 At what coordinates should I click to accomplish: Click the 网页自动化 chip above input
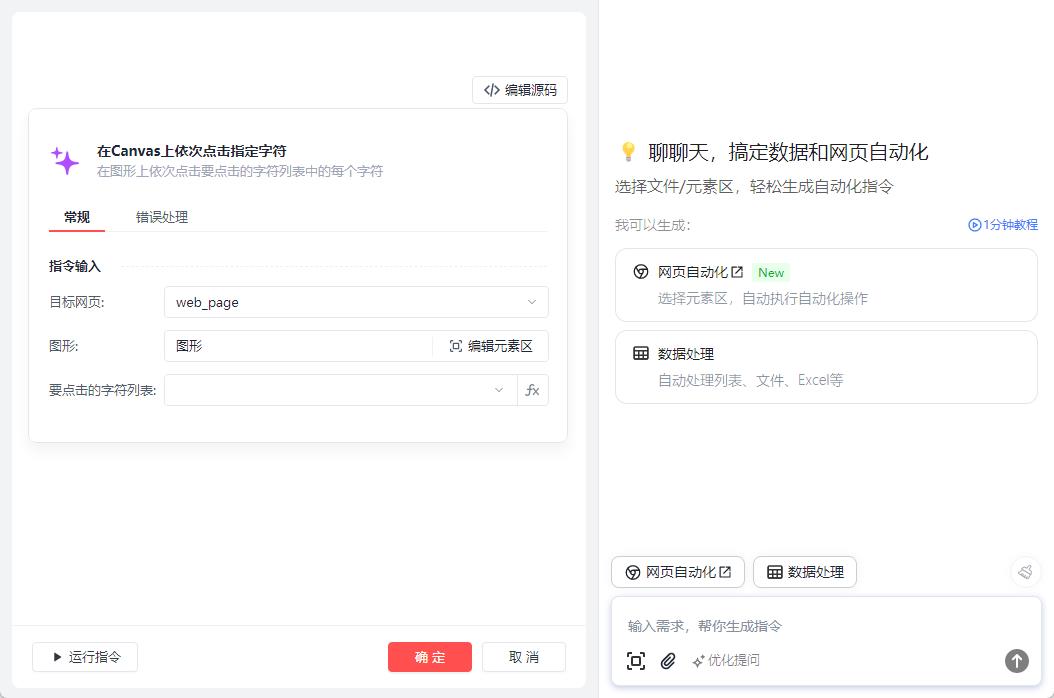point(678,572)
